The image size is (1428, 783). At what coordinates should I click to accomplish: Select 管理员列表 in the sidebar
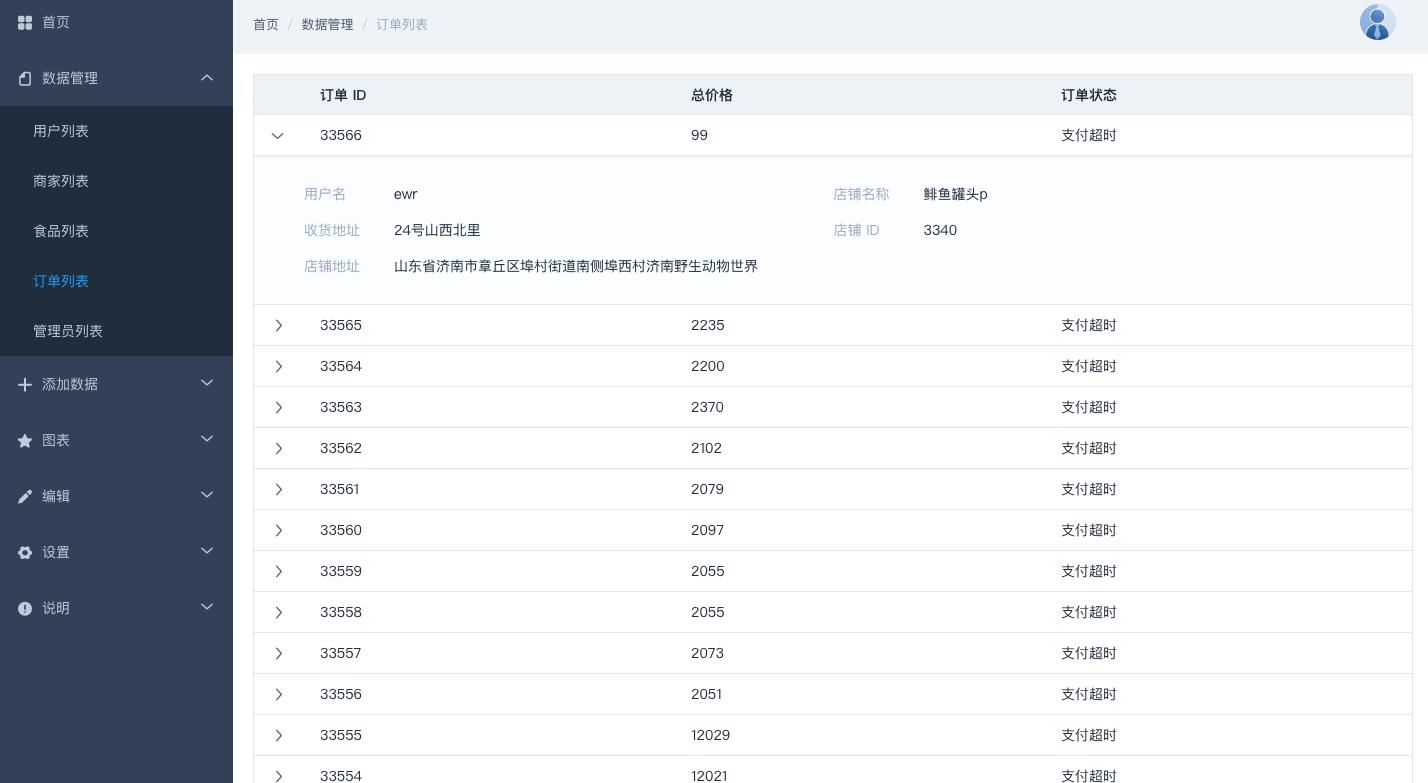(x=67, y=331)
